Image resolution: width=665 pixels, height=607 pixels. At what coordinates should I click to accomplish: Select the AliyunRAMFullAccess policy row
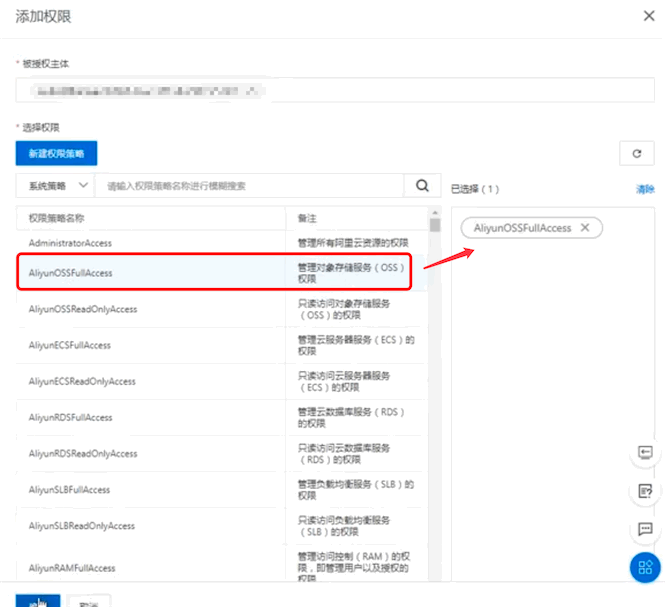point(221,565)
